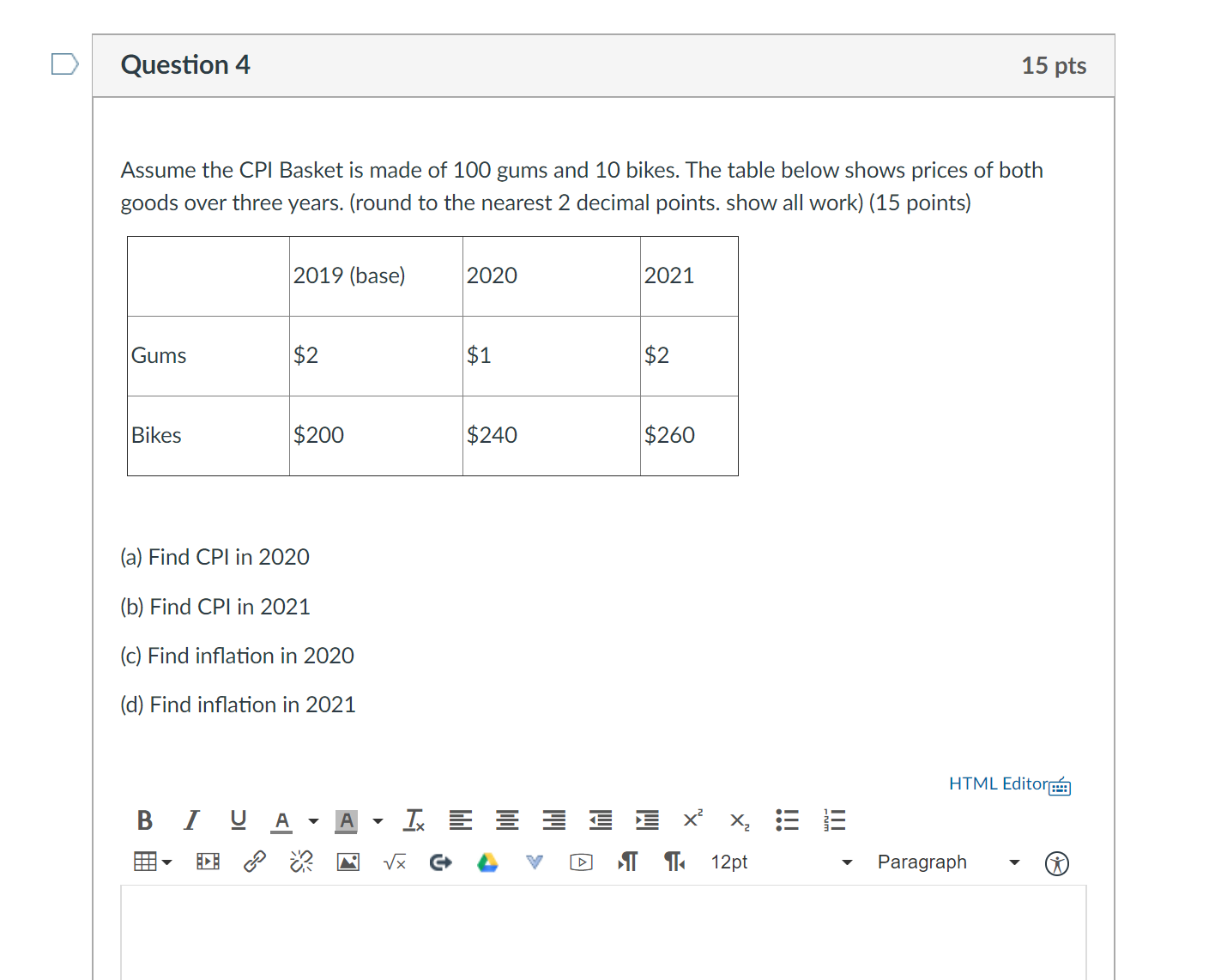Open the text color dropdown
This screenshot has width=1227, height=980.
coord(312,820)
